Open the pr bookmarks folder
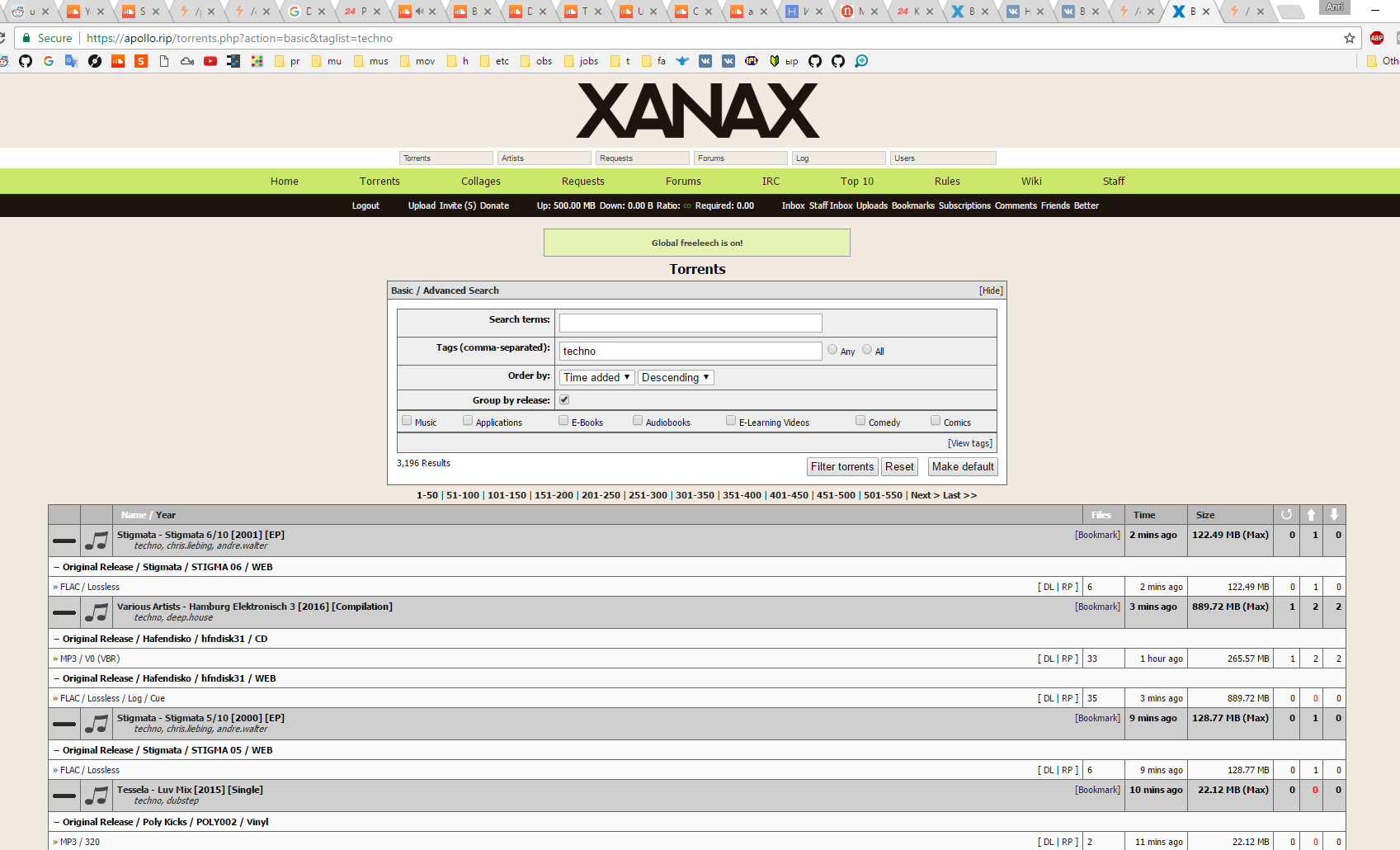The height and width of the screenshot is (850, 1400). click(x=287, y=61)
